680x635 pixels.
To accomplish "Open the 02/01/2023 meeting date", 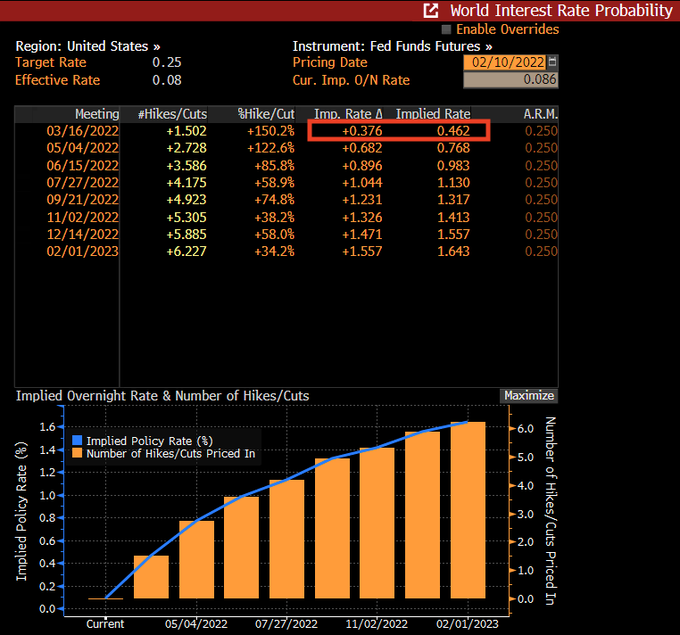I will coord(82,251).
